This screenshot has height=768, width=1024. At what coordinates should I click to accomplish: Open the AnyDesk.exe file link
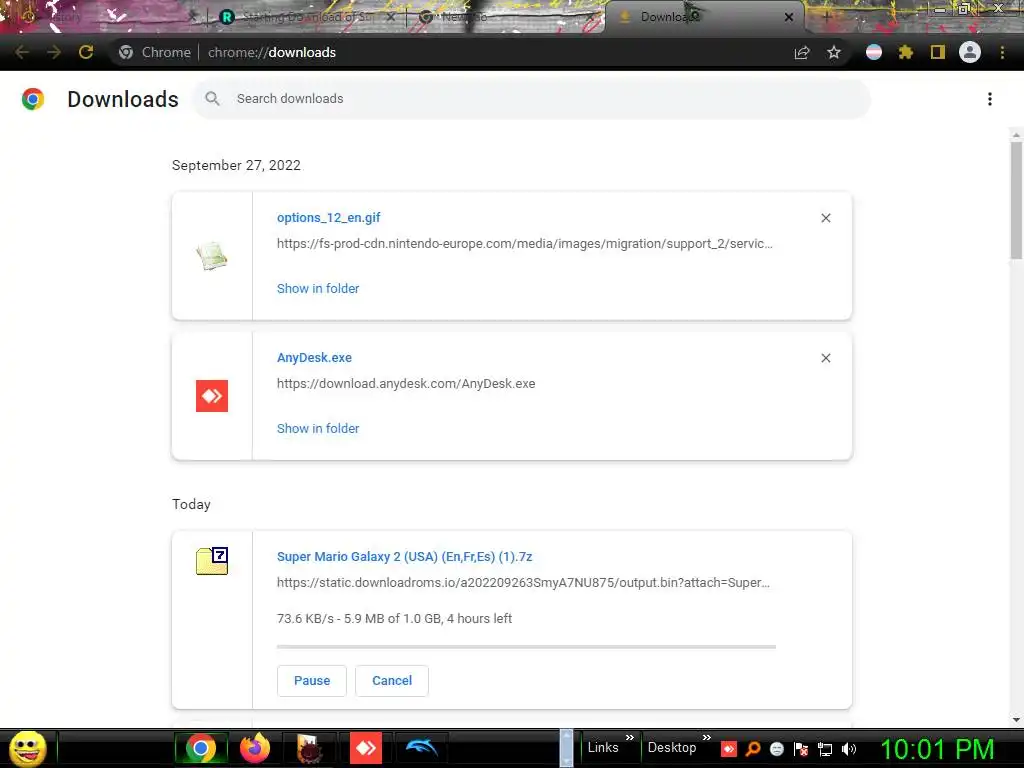point(314,358)
